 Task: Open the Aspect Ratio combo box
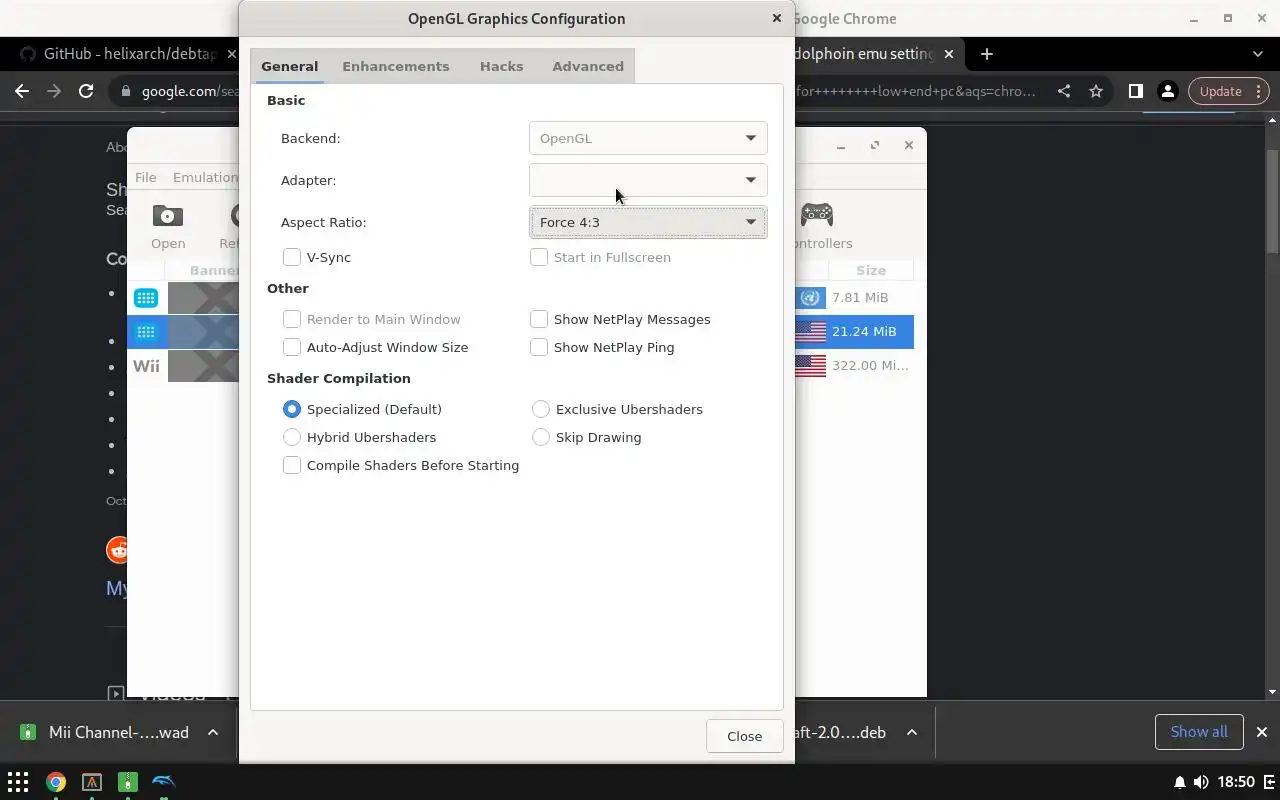pos(648,222)
